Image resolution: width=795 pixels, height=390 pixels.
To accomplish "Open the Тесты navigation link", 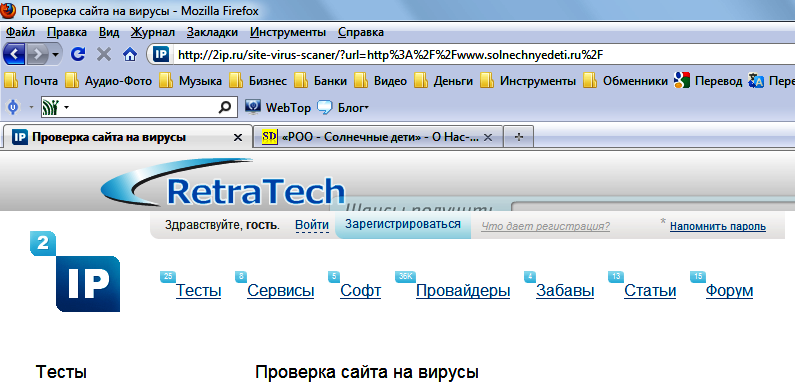I will coord(198,291).
